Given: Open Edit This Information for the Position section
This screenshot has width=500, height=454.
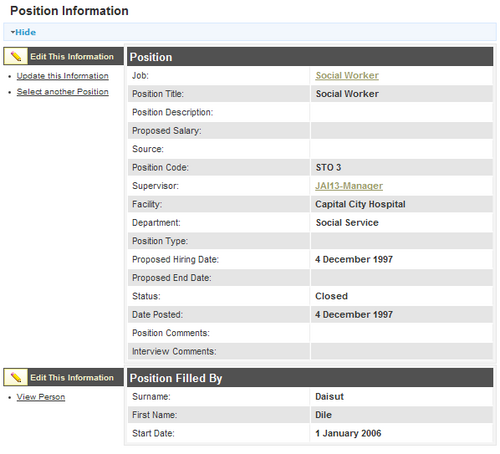Looking at the screenshot, I should (72, 56).
